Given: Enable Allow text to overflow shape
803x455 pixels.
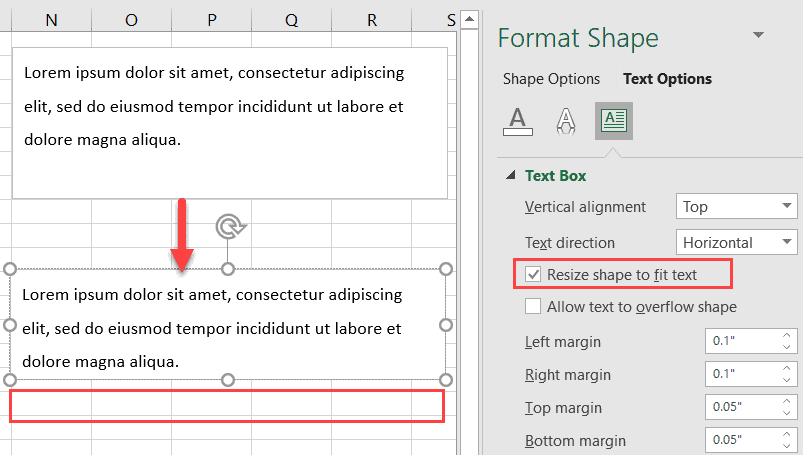Looking at the screenshot, I should pyautogui.click(x=533, y=306).
